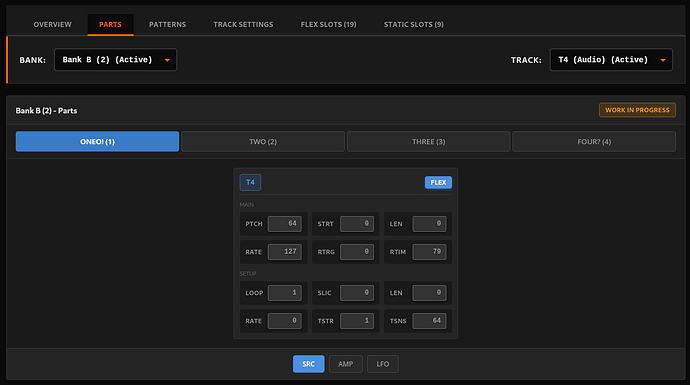690x385 pixels.
Task: Click the RTIM value field showing 79
Action: [429, 252]
